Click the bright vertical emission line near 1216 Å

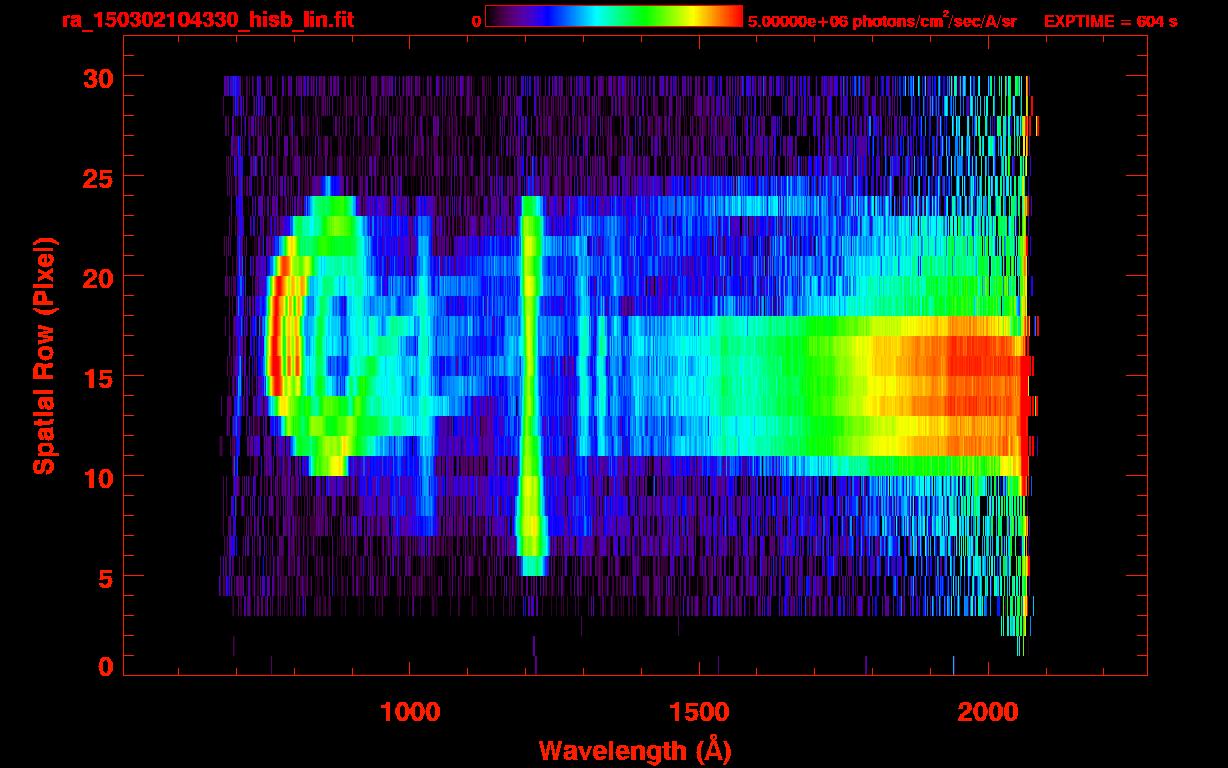531,385
